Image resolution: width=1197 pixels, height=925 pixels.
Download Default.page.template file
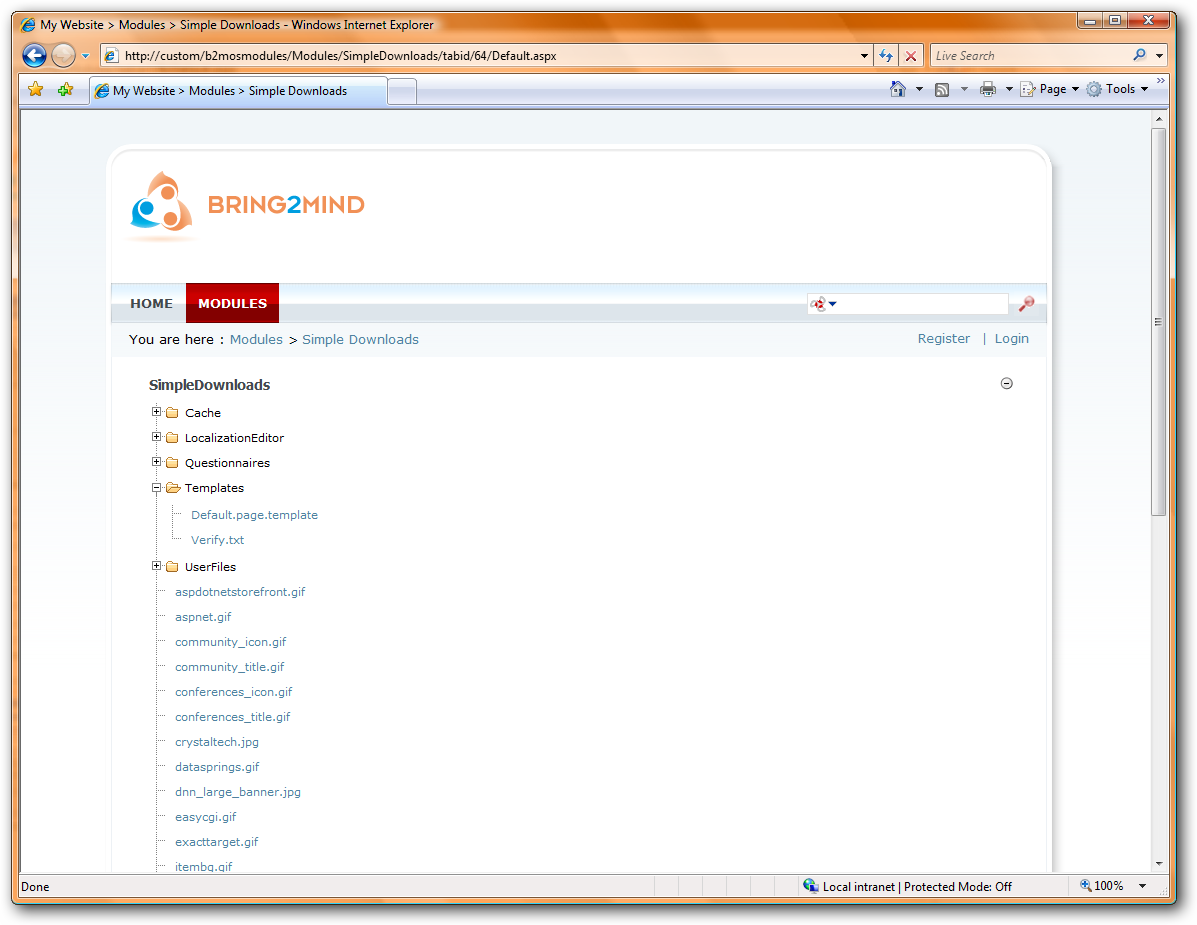point(254,515)
